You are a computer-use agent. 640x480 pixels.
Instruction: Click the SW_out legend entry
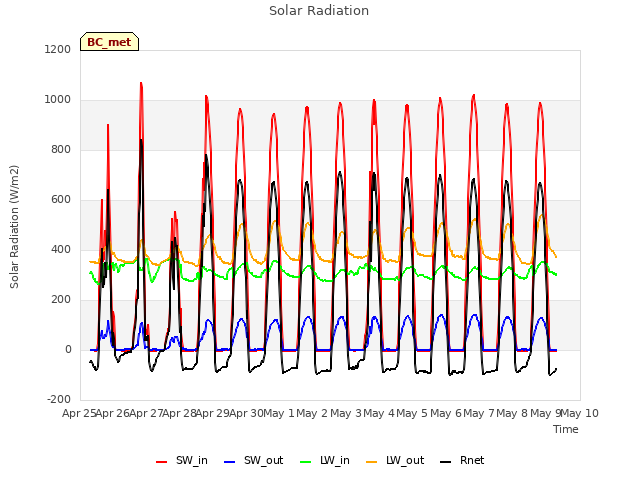(x=253, y=461)
